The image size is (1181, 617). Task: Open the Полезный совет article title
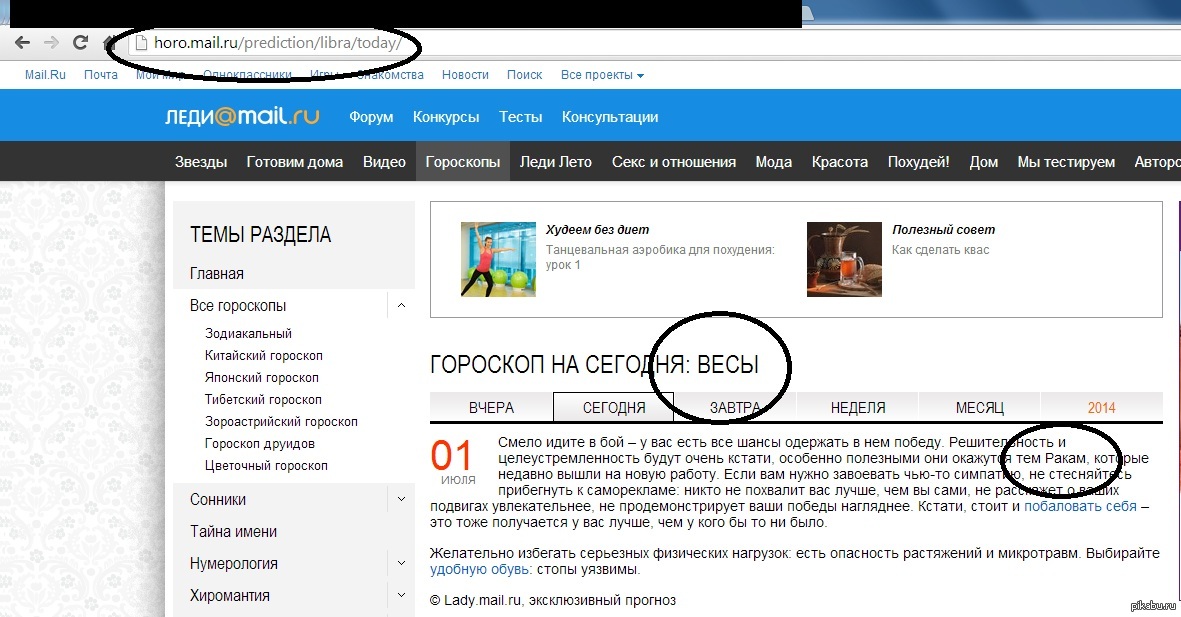tap(944, 230)
